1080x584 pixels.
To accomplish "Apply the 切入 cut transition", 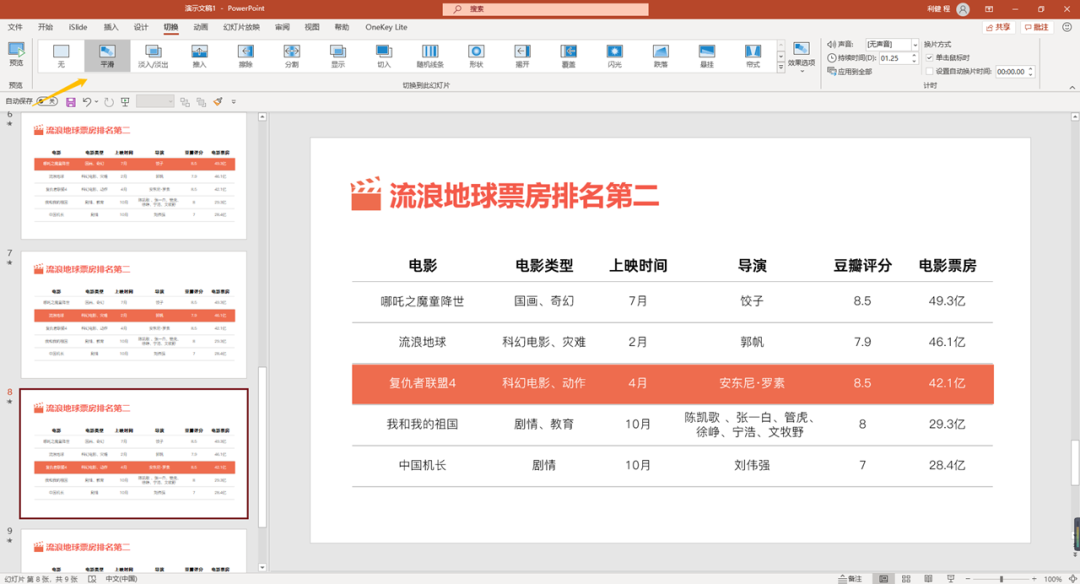I will pyautogui.click(x=384, y=55).
